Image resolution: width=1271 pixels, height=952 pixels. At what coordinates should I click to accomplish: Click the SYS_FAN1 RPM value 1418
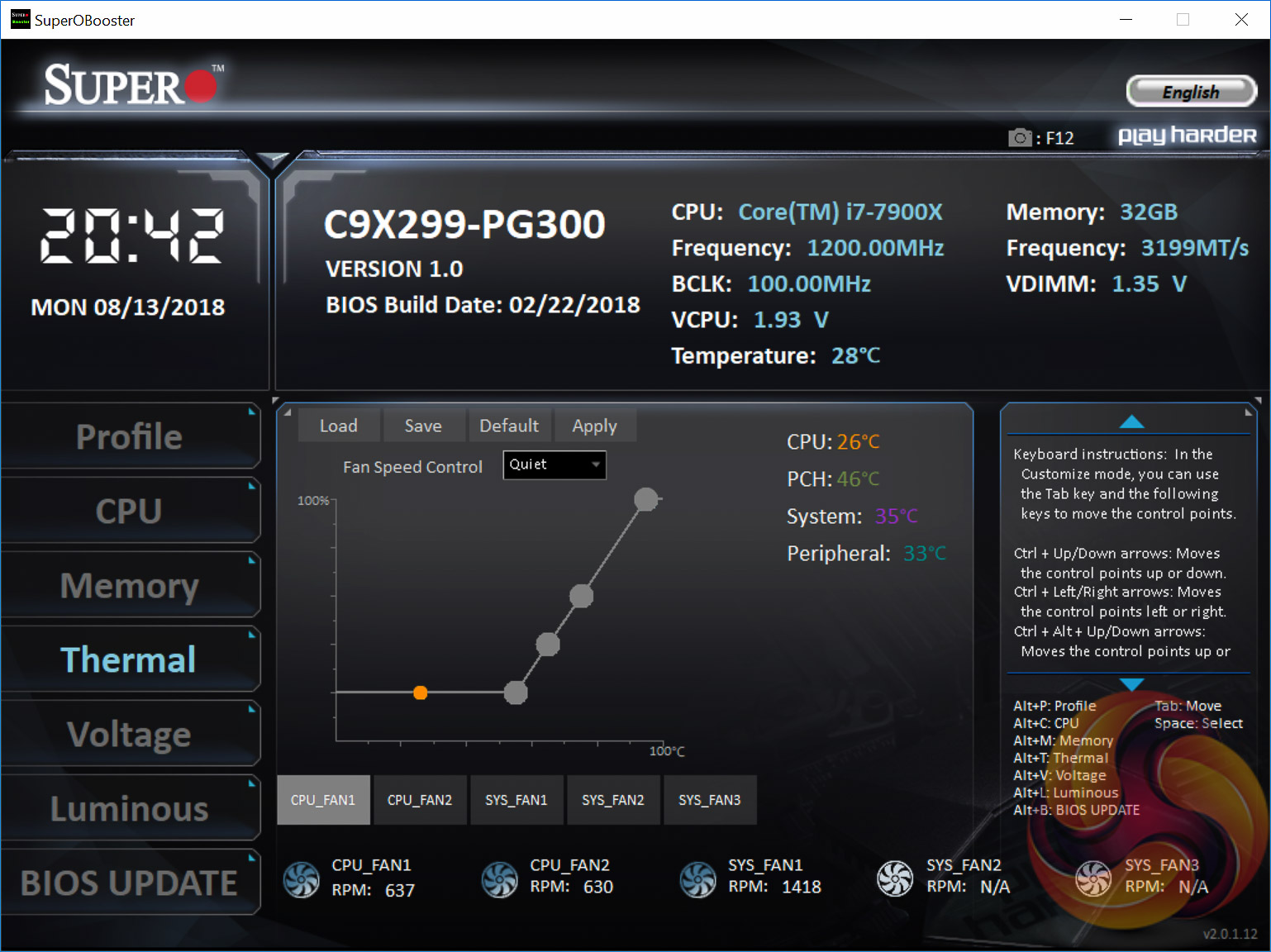[x=802, y=887]
